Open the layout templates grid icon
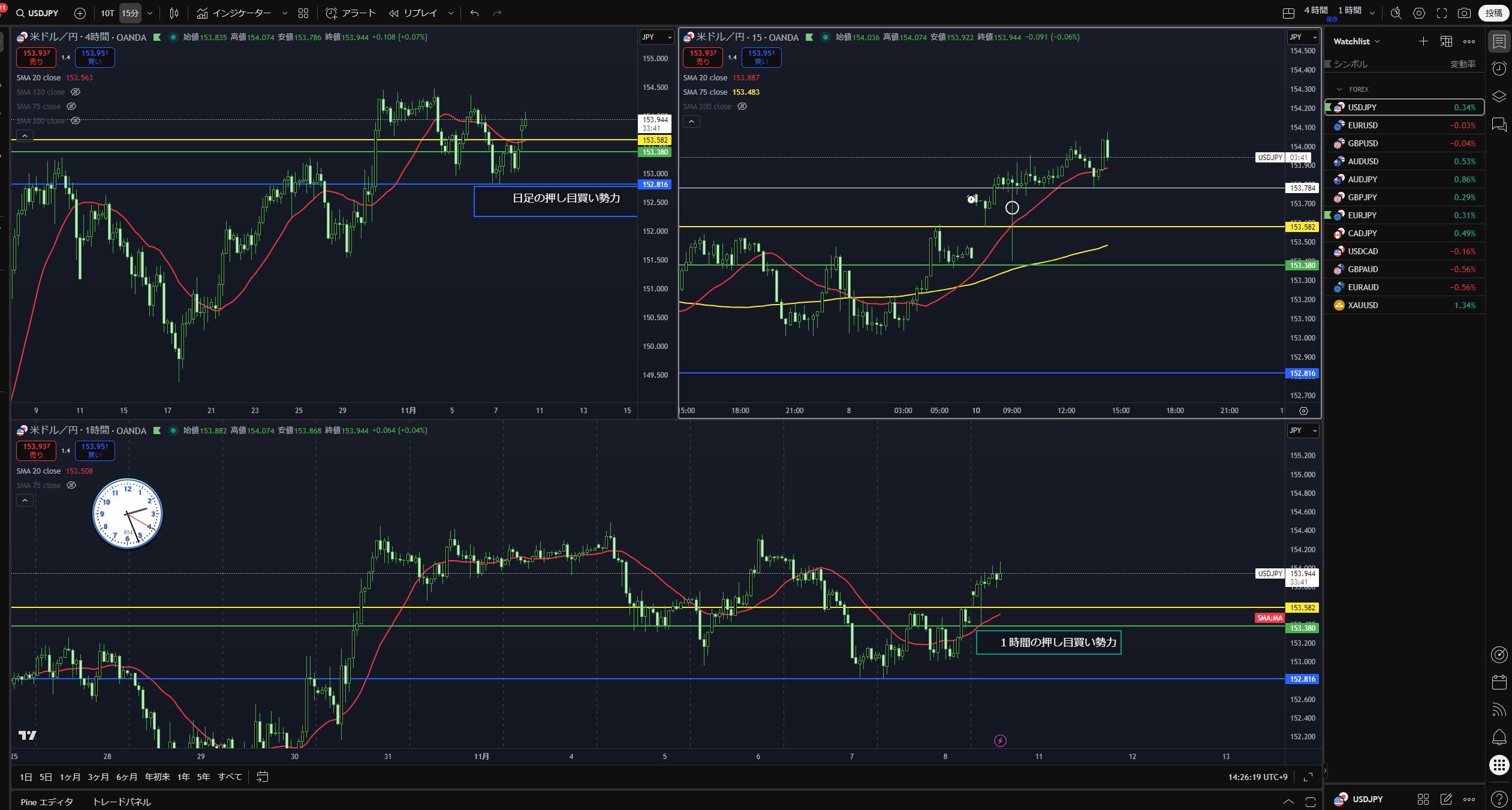This screenshot has width=1512, height=810. pyautogui.click(x=303, y=13)
